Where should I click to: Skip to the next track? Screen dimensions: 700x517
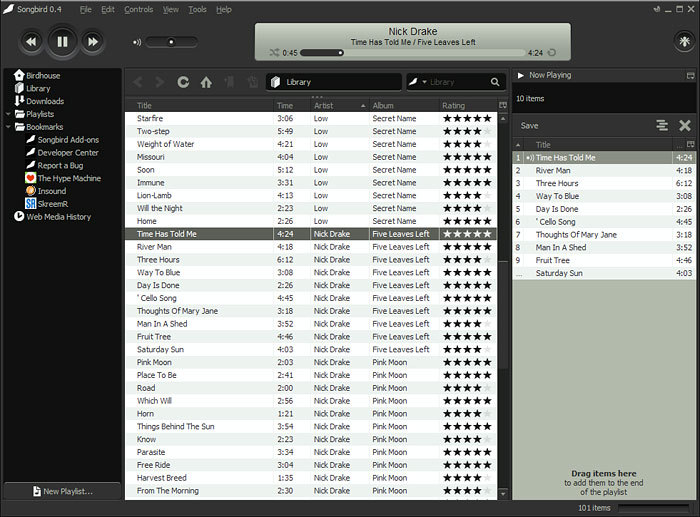tap(93, 42)
